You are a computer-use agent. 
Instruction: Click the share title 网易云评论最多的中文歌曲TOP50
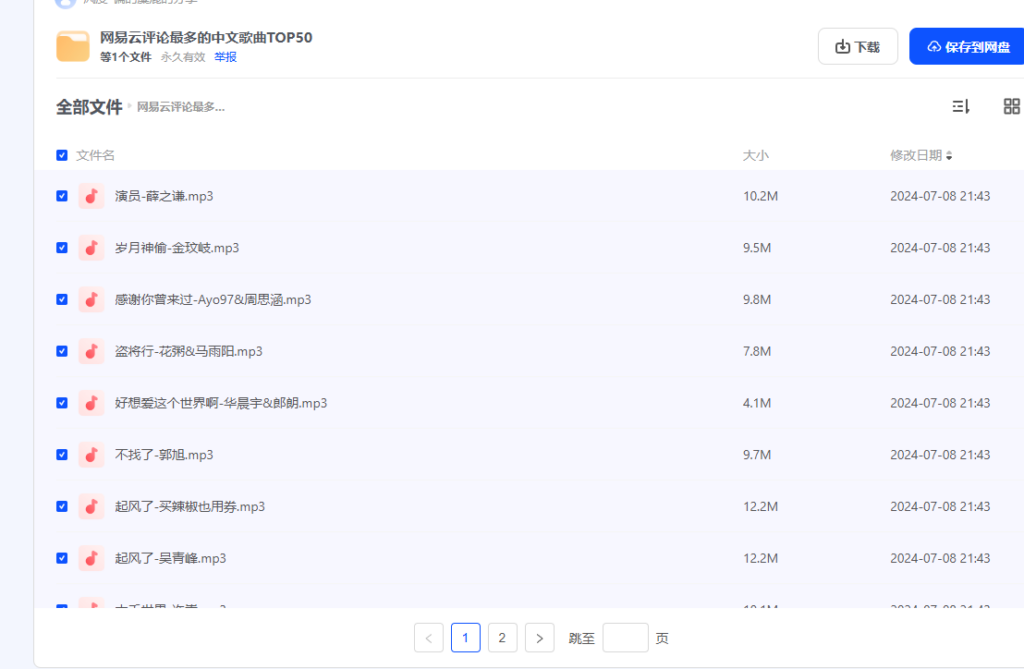tap(206, 37)
